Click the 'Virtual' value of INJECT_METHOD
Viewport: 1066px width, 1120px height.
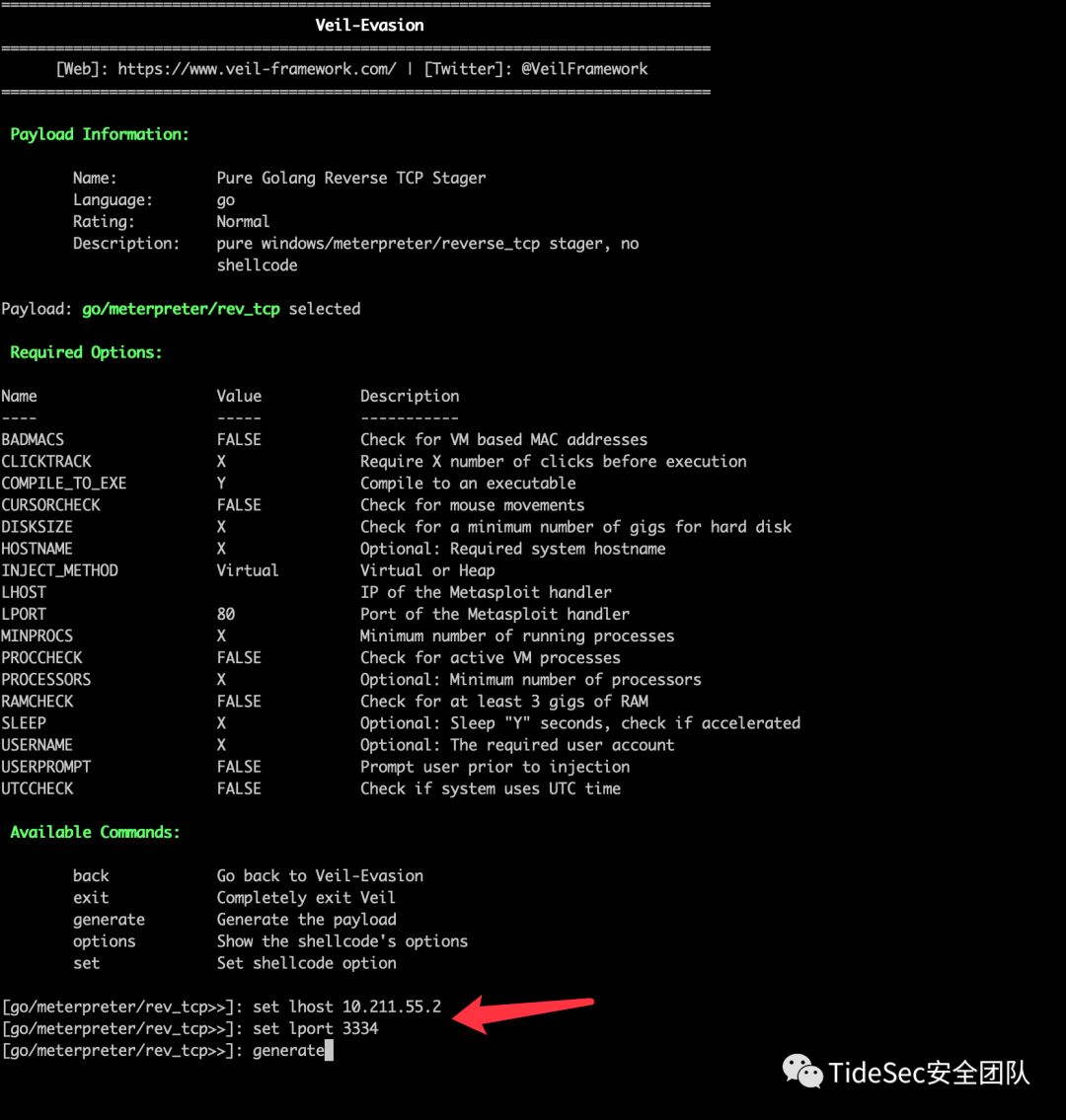247,570
